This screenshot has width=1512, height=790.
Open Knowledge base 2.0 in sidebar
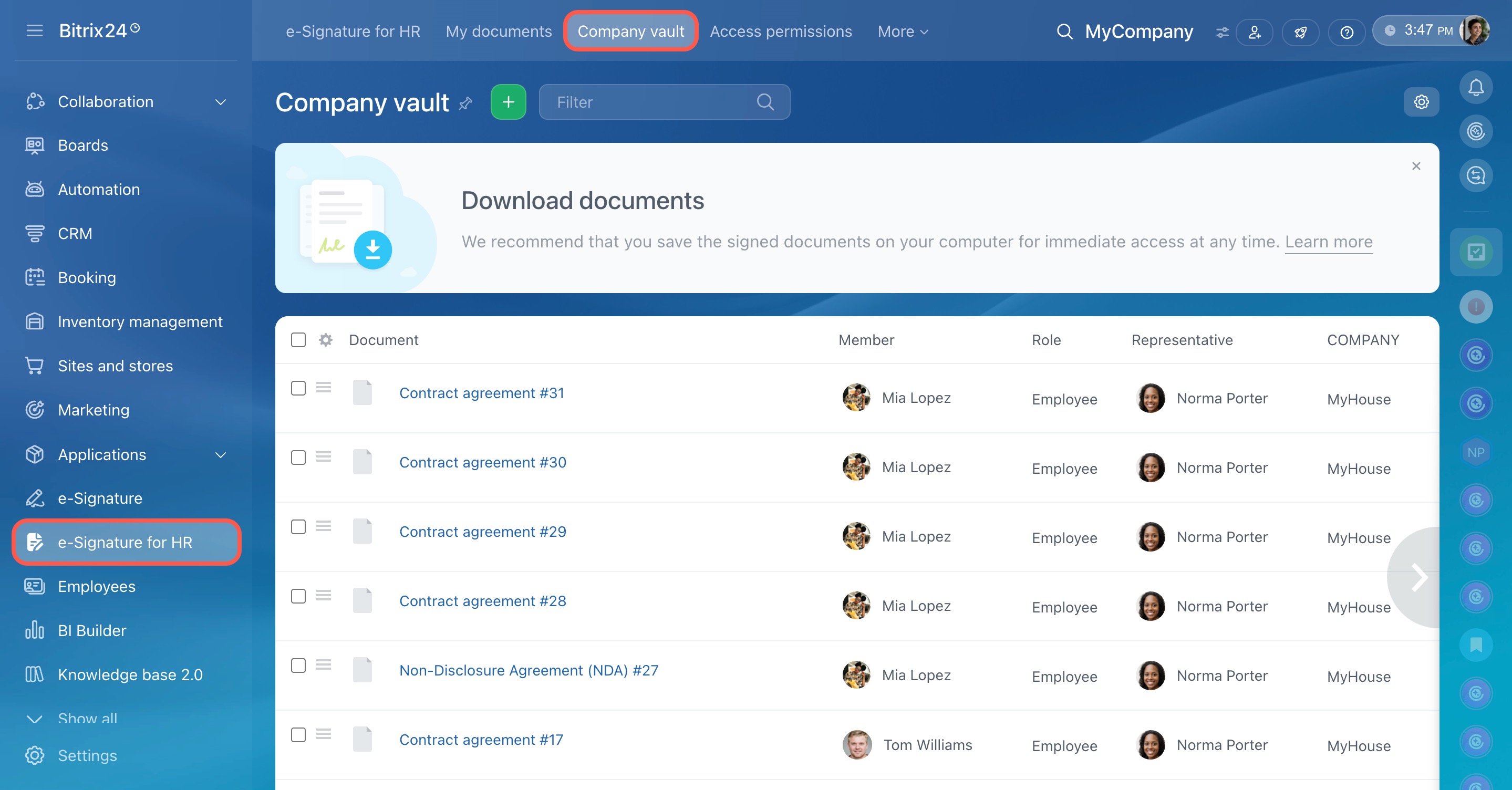click(x=130, y=674)
